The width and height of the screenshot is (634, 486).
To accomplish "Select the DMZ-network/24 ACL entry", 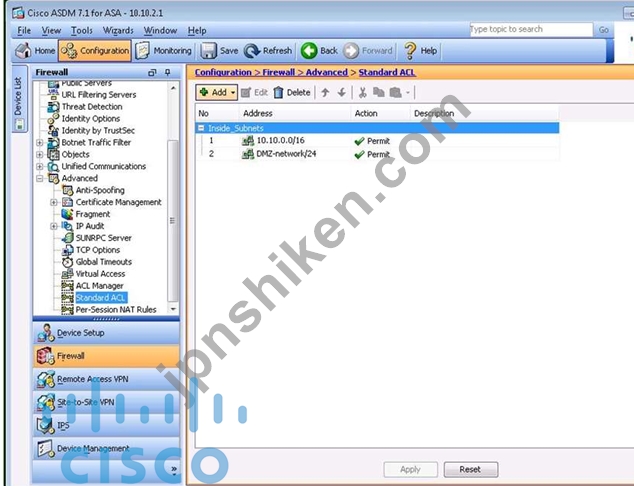I will [x=377, y=154].
